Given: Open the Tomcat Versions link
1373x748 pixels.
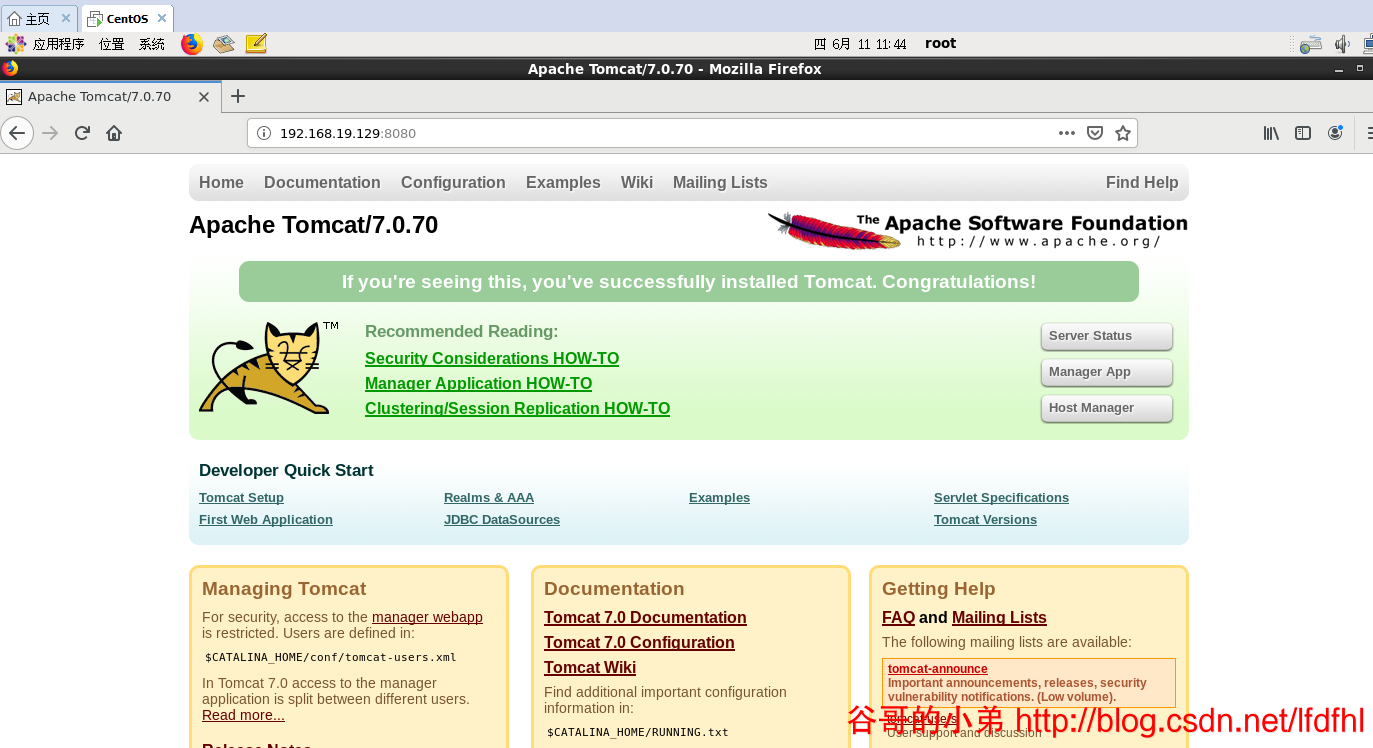Looking at the screenshot, I should point(985,520).
